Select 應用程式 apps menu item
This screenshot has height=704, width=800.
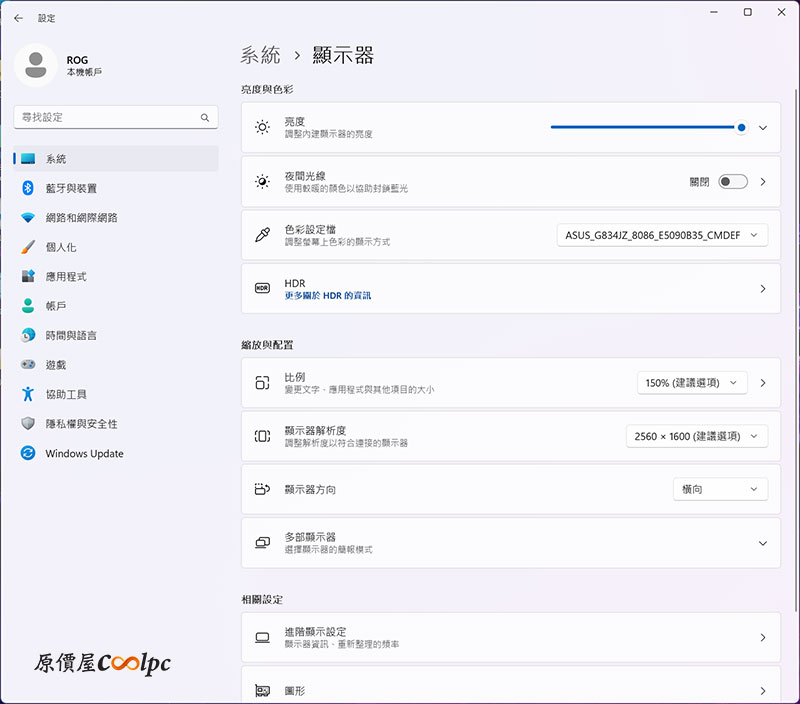(66, 277)
